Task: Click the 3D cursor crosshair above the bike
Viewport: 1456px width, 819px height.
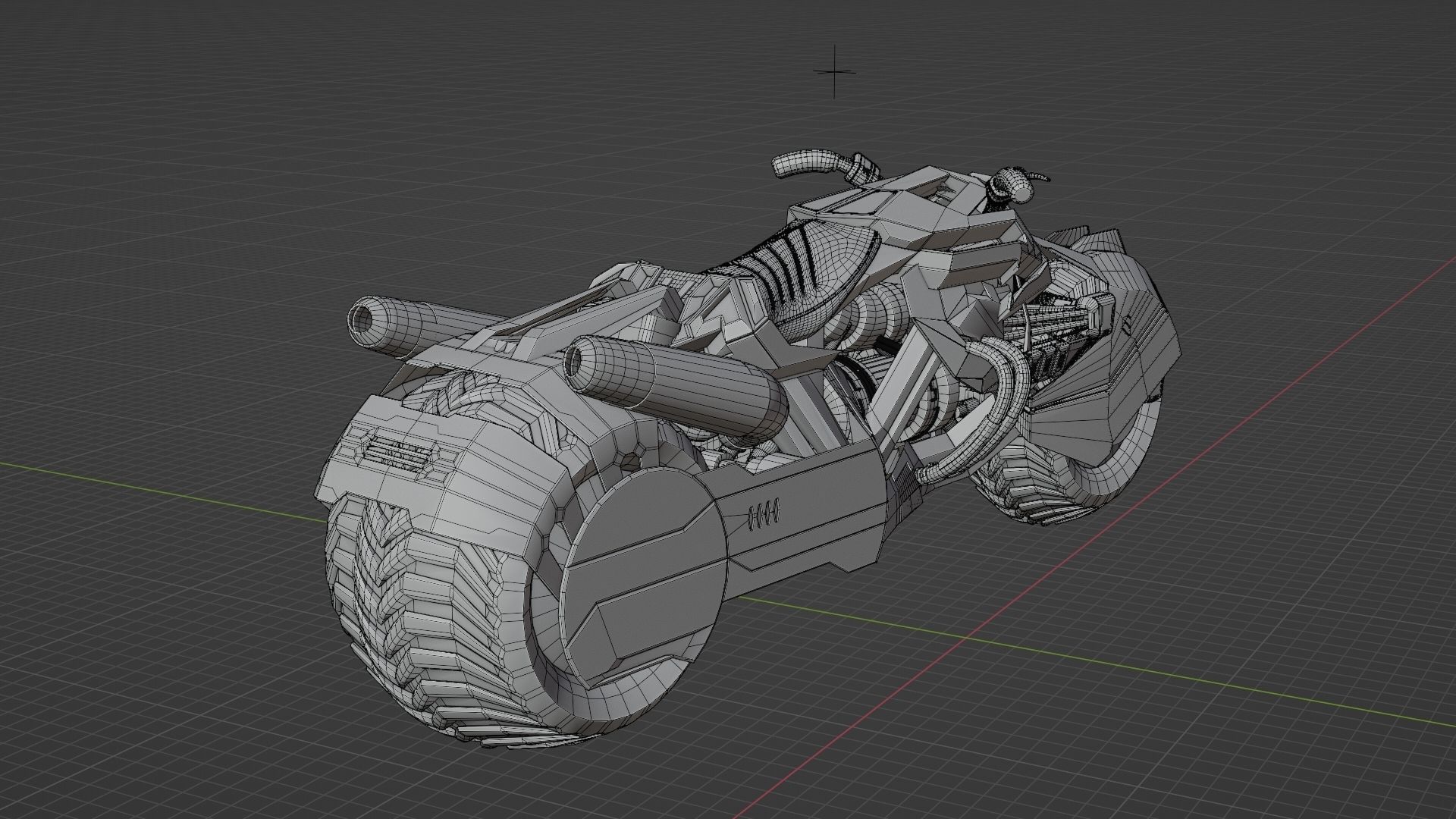Action: (x=835, y=72)
